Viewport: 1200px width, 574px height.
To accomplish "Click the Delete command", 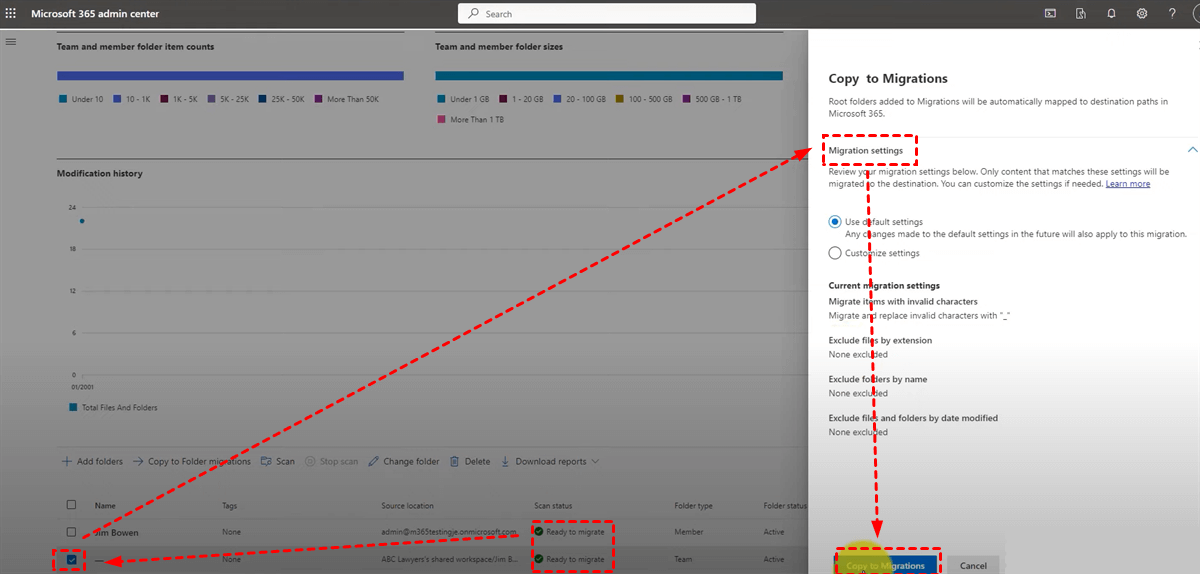I will pyautogui.click(x=470, y=462).
